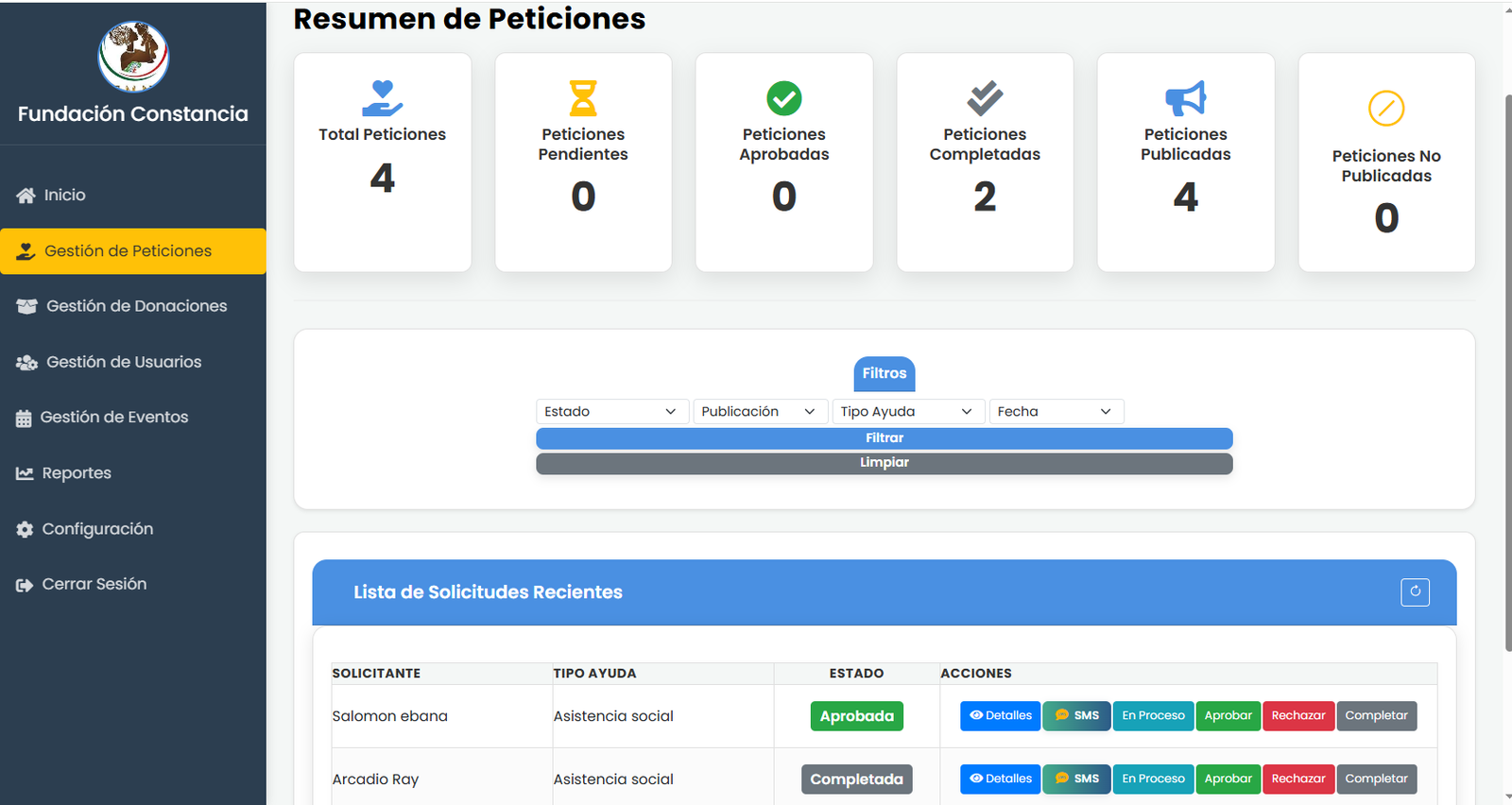Viewport: 1512px width, 805px height.
Task: Click the Resumen de Peticiones heading
Action: point(470,19)
